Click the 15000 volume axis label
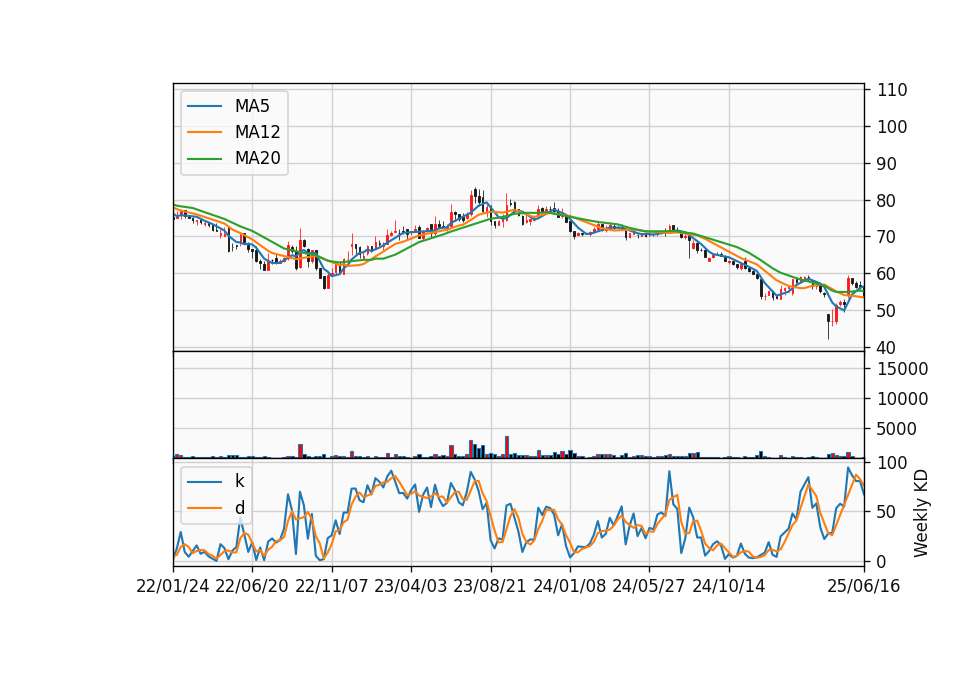 coord(902,369)
